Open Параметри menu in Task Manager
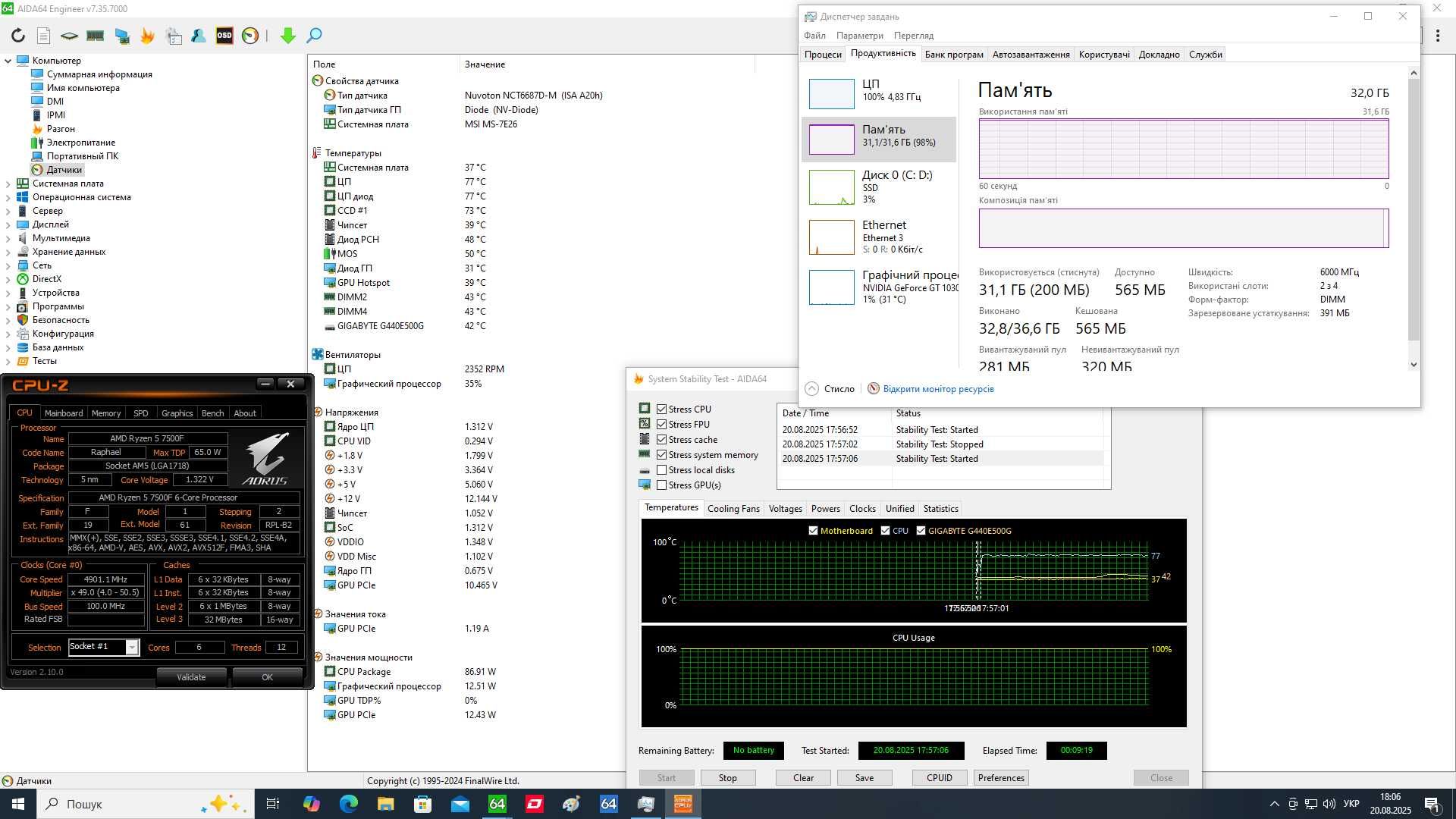 pyautogui.click(x=859, y=36)
